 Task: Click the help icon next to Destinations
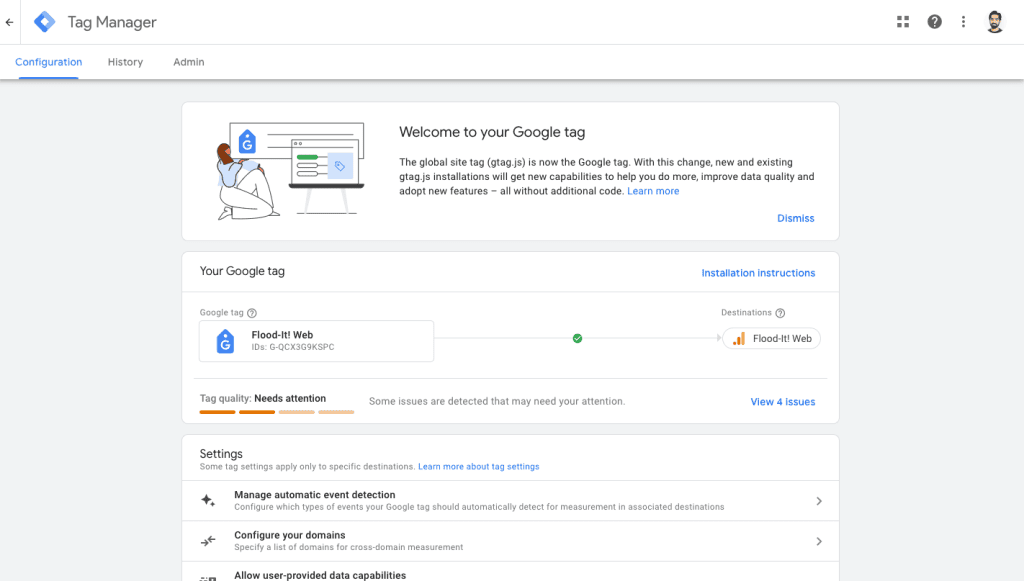[x=782, y=312]
